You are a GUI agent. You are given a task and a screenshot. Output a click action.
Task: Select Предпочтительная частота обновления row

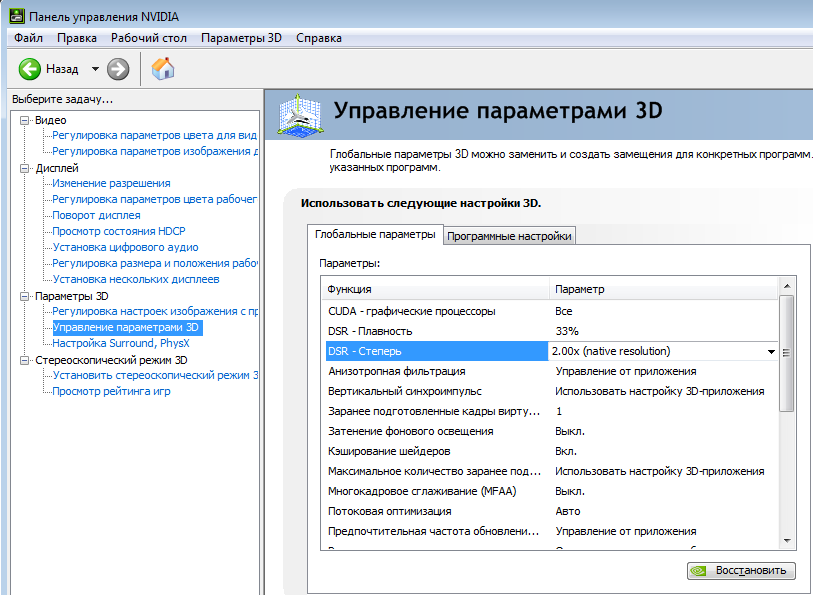551,531
